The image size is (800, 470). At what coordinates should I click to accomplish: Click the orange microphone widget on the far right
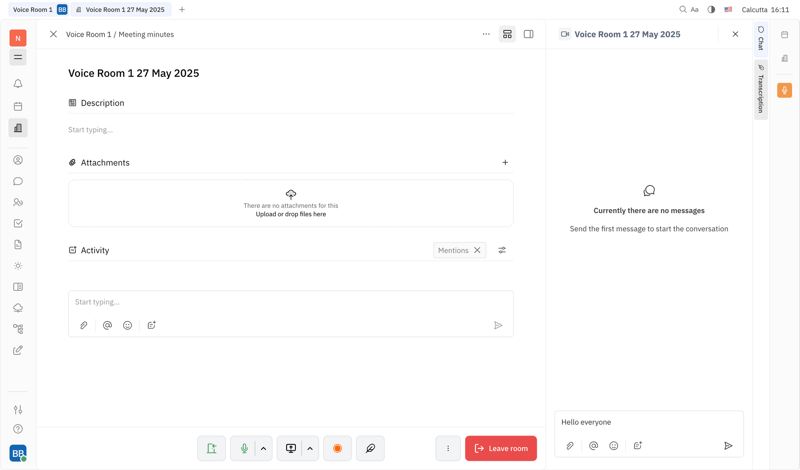click(x=784, y=90)
